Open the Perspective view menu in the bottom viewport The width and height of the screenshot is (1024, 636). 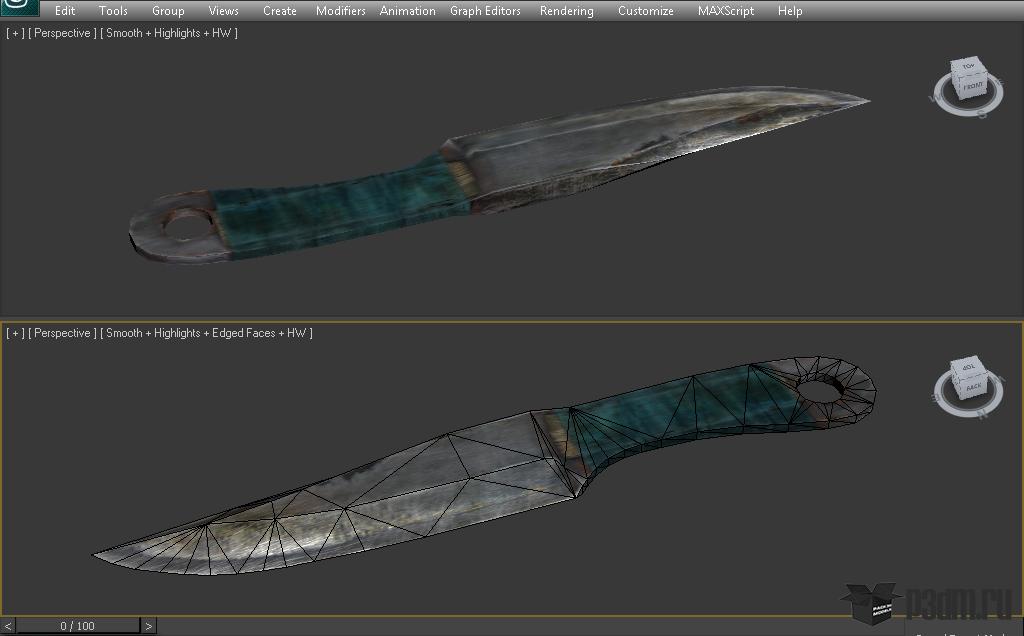point(62,333)
